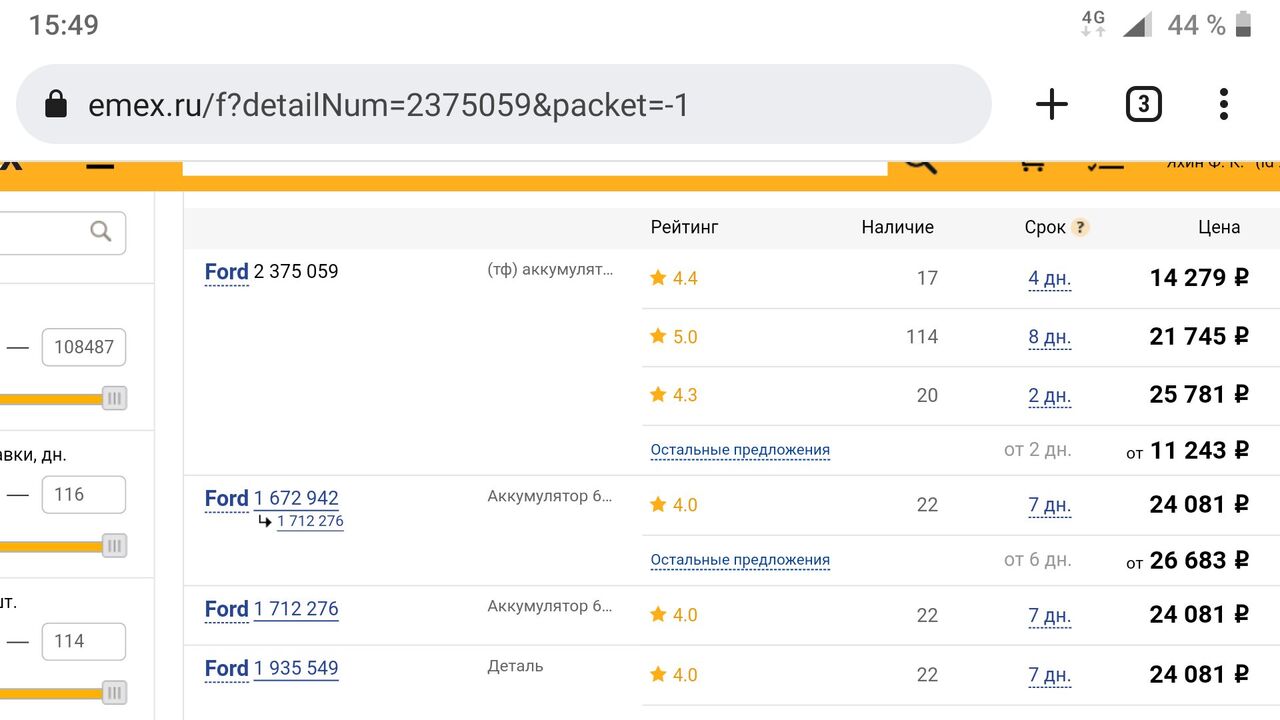Tap the star icon of the 4.4 rating
Screen dimensions: 1280x720
click(658, 277)
